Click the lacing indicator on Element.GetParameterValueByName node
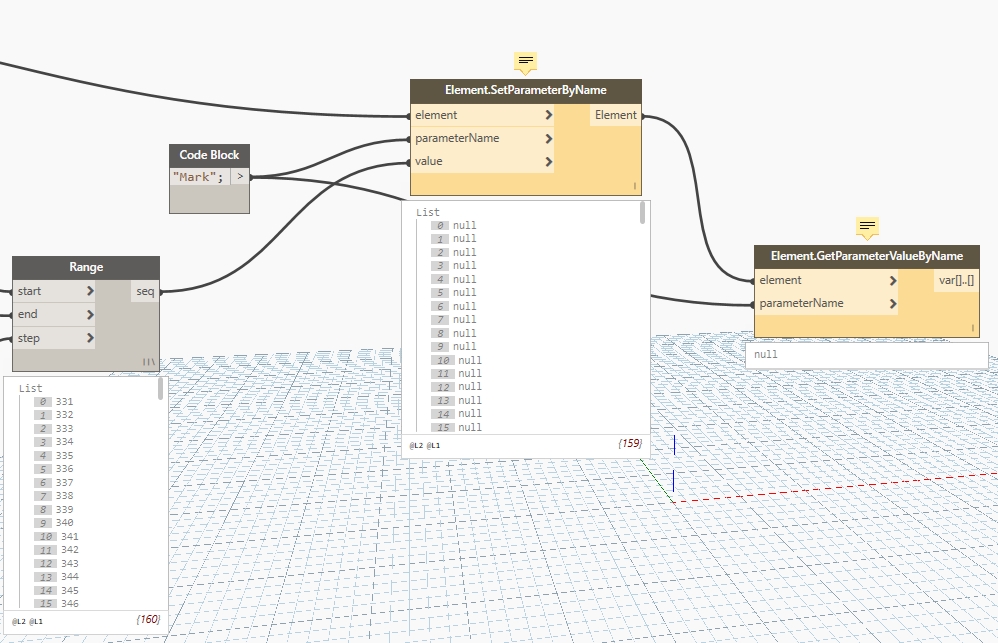The image size is (998, 643). 972,328
